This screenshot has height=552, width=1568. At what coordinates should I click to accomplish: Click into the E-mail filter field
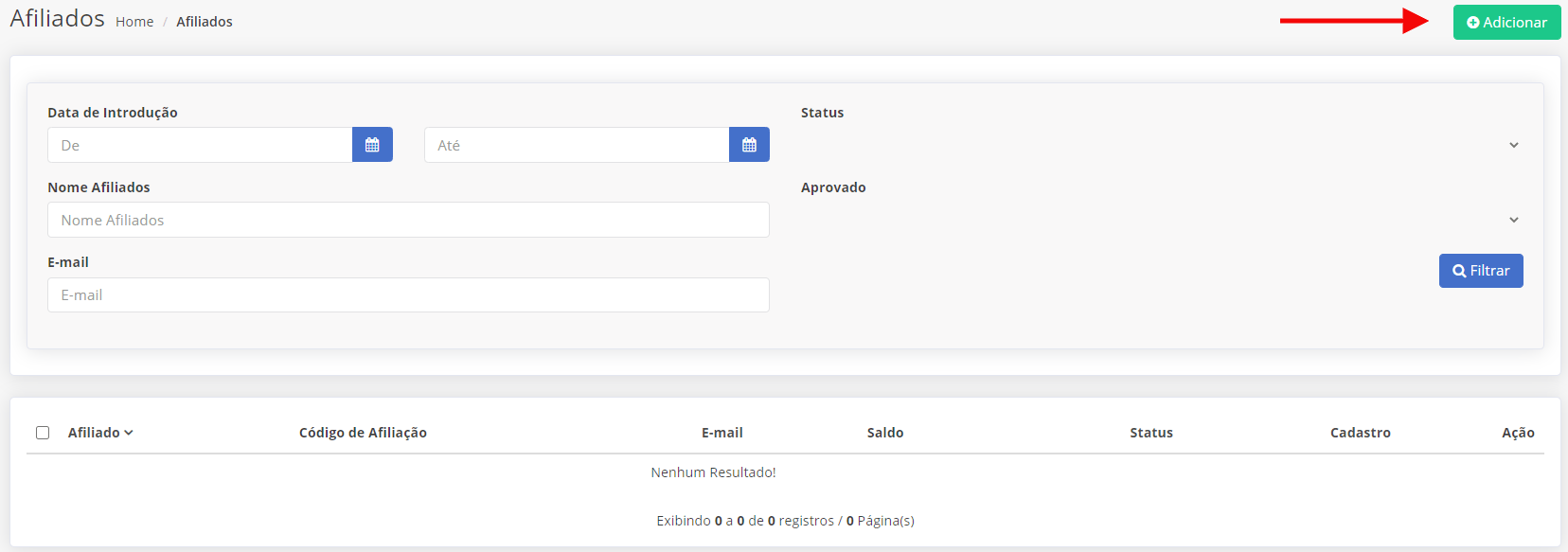(x=408, y=294)
